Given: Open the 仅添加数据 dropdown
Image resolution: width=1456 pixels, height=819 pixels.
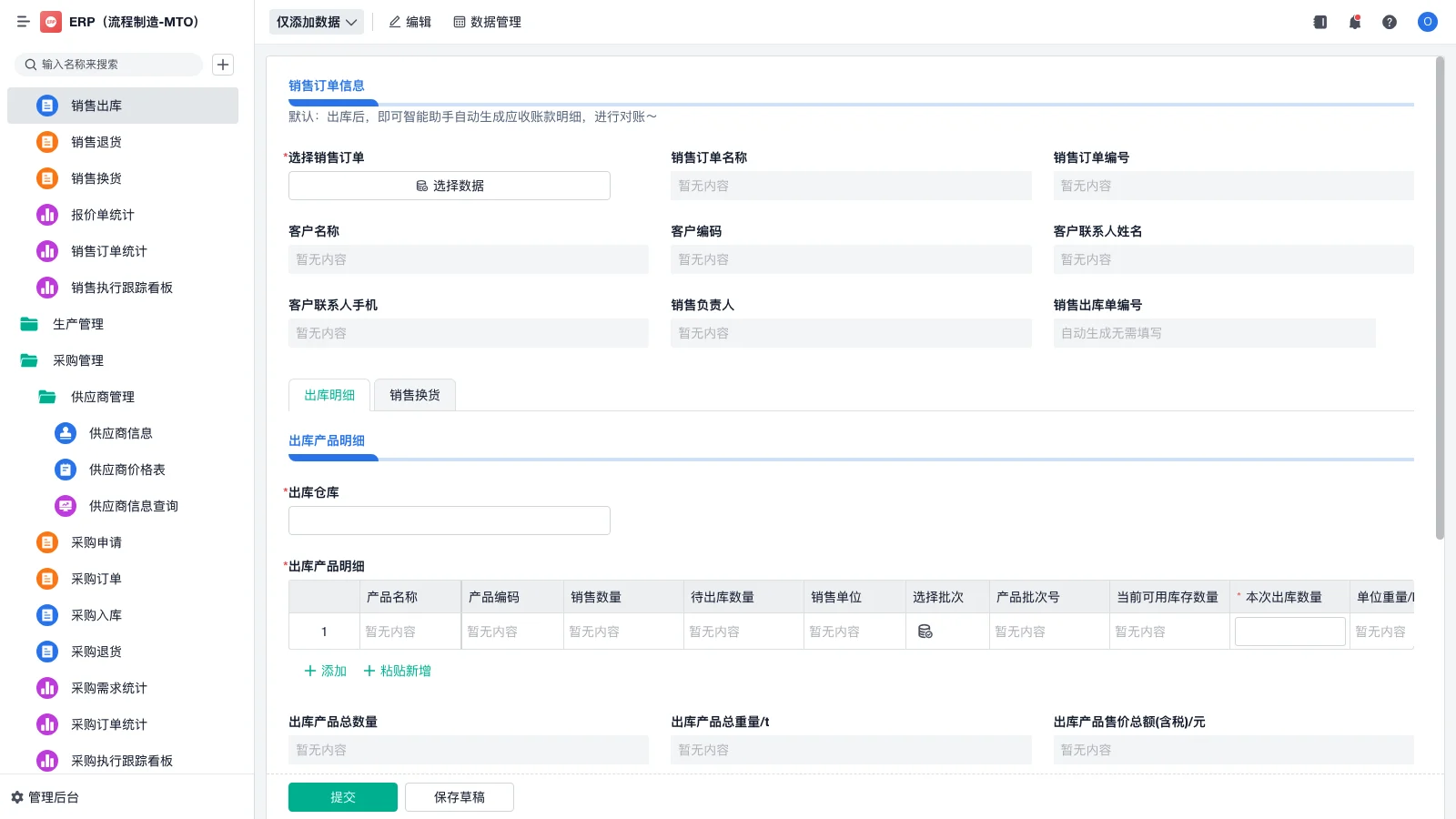Looking at the screenshot, I should pos(315,21).
